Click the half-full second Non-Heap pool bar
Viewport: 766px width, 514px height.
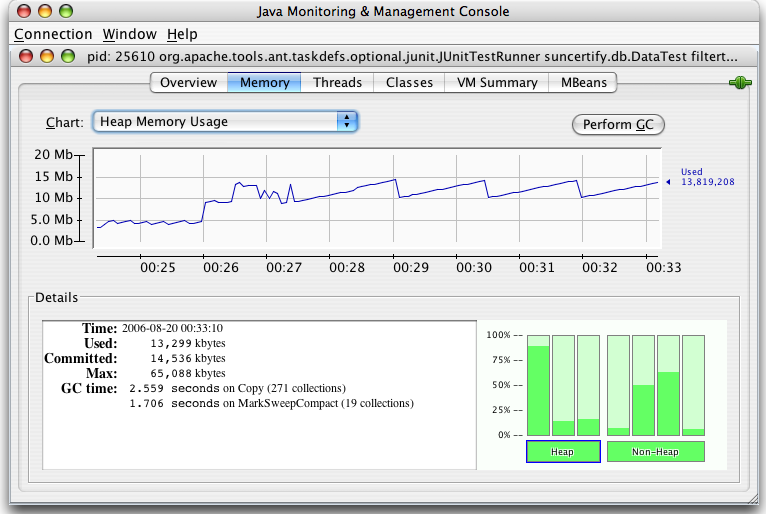point(643,385)
